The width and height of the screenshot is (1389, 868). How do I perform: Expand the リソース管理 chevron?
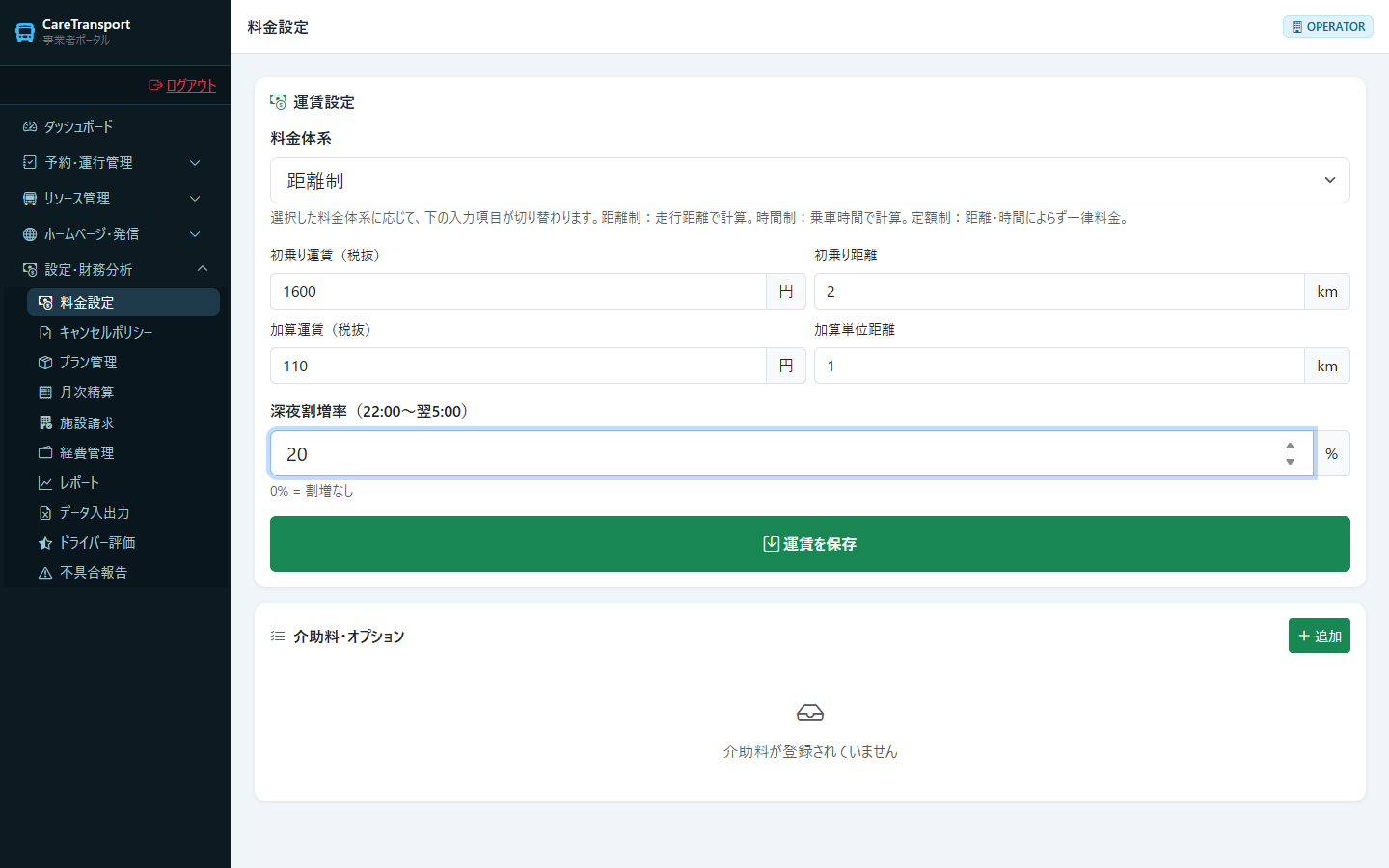(x=195, y=199)
